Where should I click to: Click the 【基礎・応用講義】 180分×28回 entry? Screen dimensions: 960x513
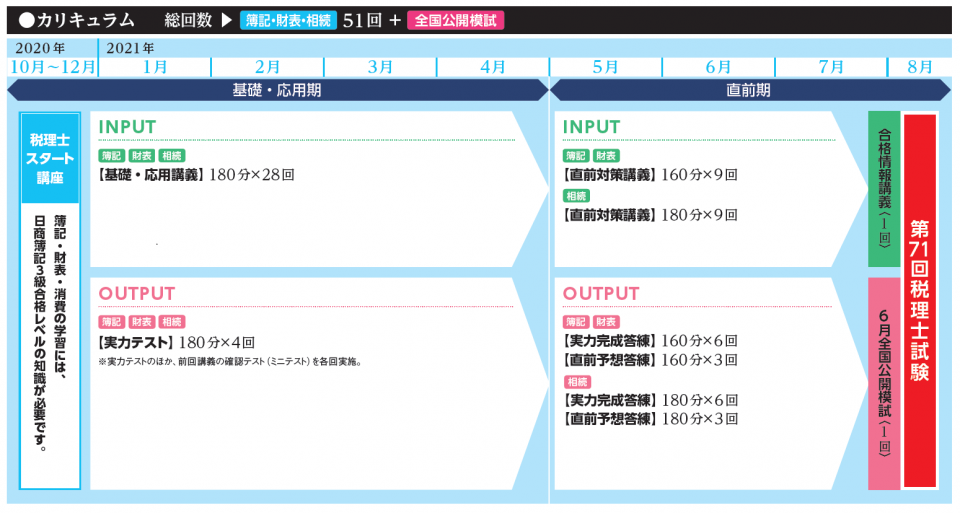click(196, 175)
